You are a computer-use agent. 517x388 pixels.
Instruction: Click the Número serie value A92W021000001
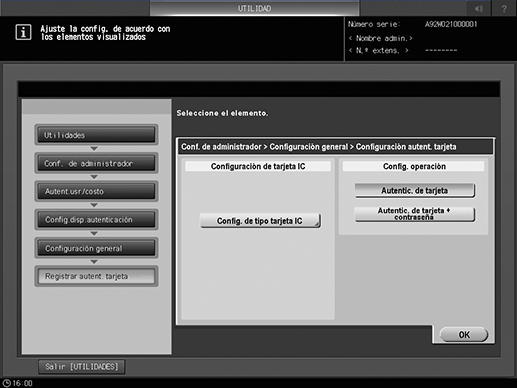click(451, 24)
